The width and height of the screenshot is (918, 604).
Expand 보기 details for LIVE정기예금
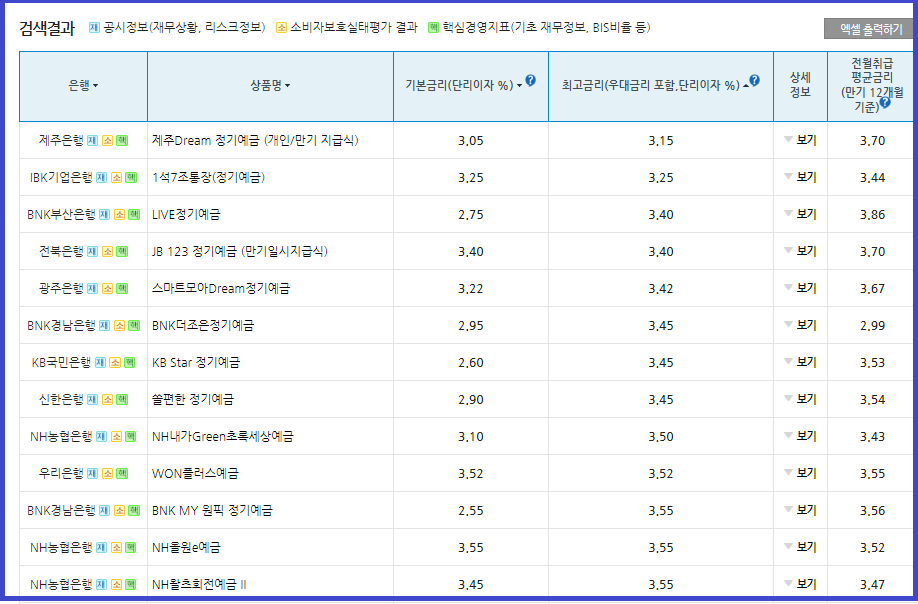[x=800, y=214]
